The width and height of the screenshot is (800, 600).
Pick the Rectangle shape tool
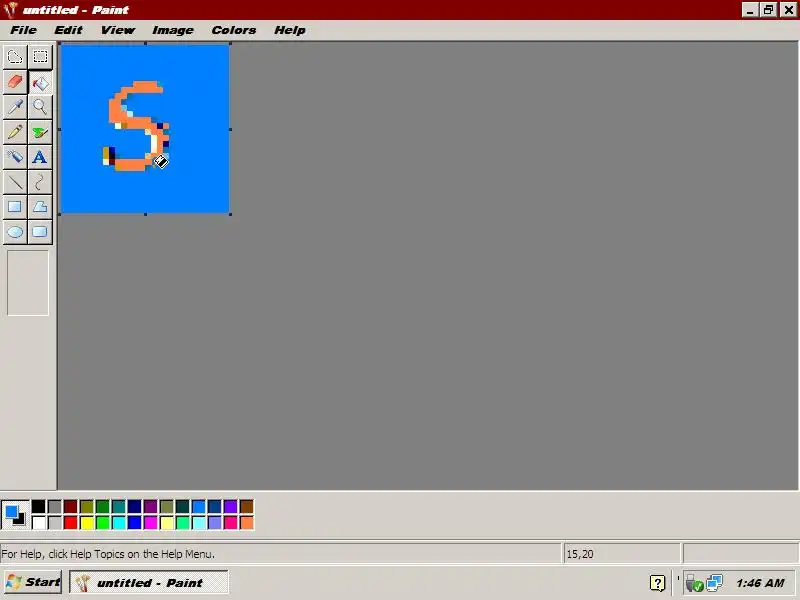[x=15, y=207]
